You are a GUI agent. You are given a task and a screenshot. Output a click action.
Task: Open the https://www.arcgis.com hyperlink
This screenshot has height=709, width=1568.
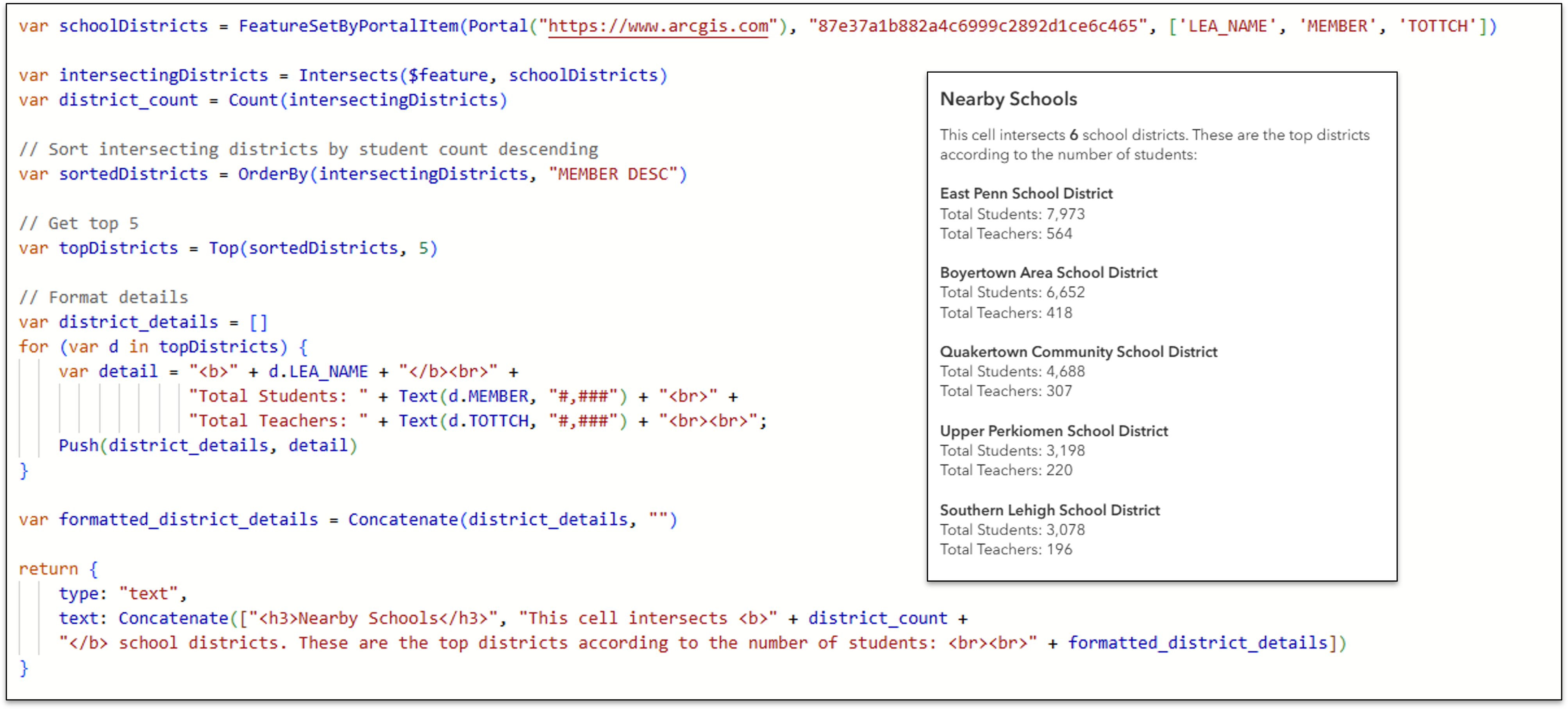pos(657,25)
